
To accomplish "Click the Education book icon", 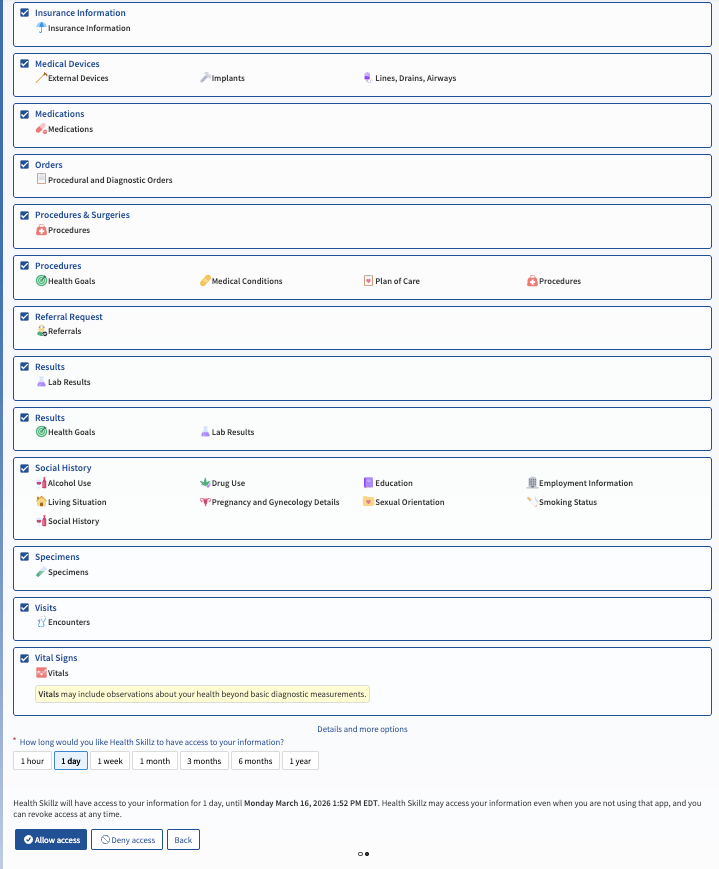I will (368, 483).
